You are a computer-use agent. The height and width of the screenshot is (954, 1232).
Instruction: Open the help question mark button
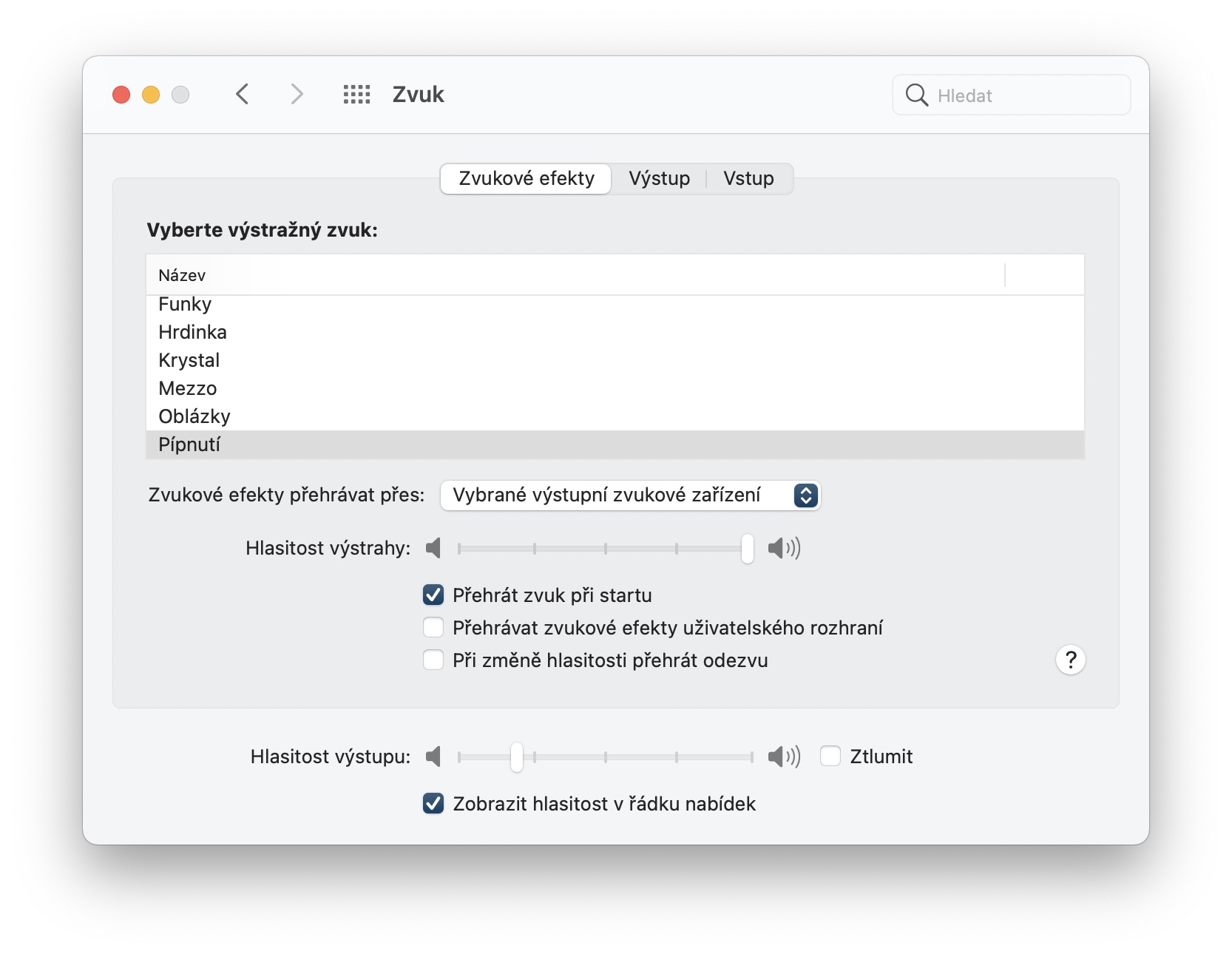click(x=1070, y=660)
